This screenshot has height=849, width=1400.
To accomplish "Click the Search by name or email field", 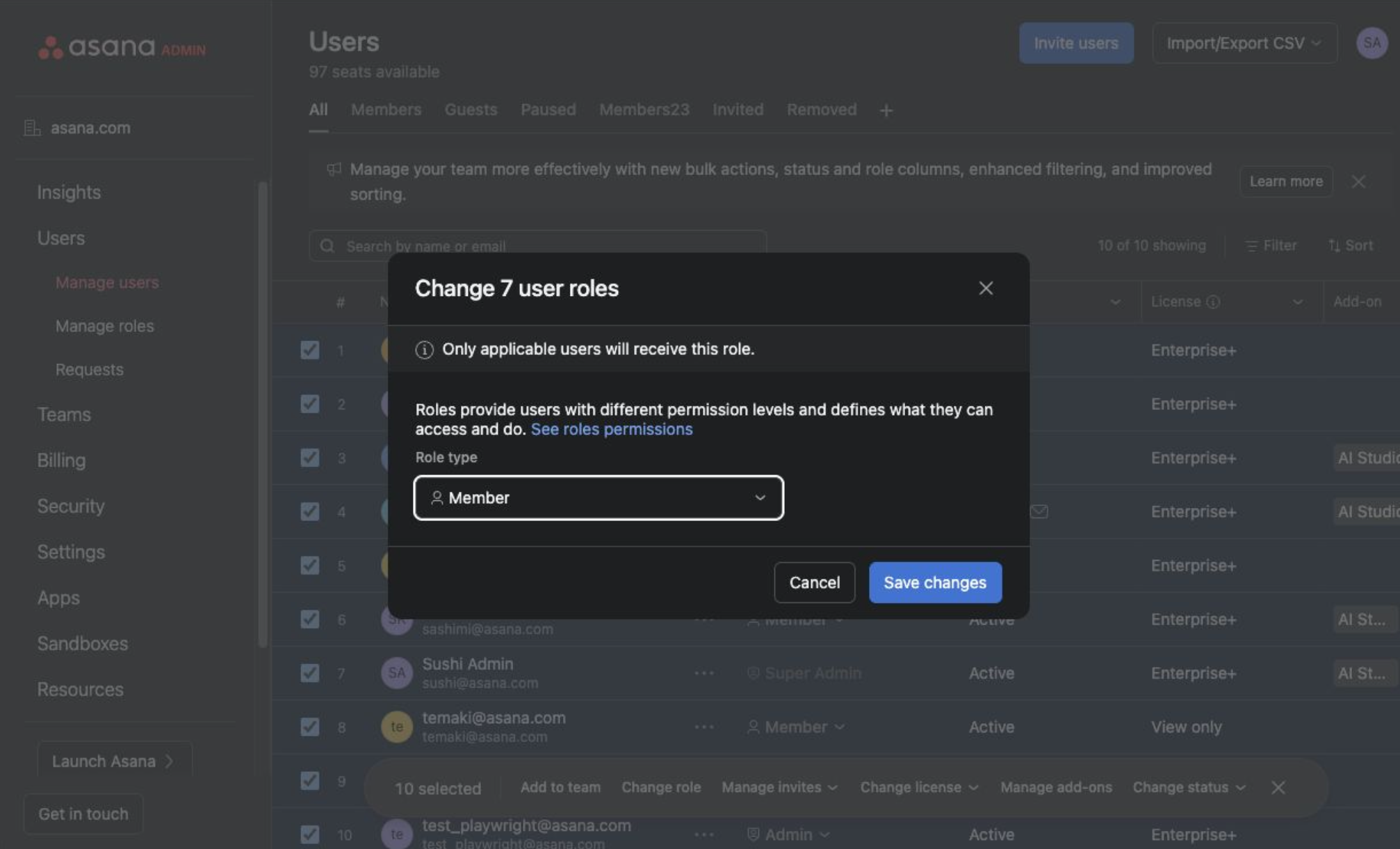I will click(x=537, y=246).
